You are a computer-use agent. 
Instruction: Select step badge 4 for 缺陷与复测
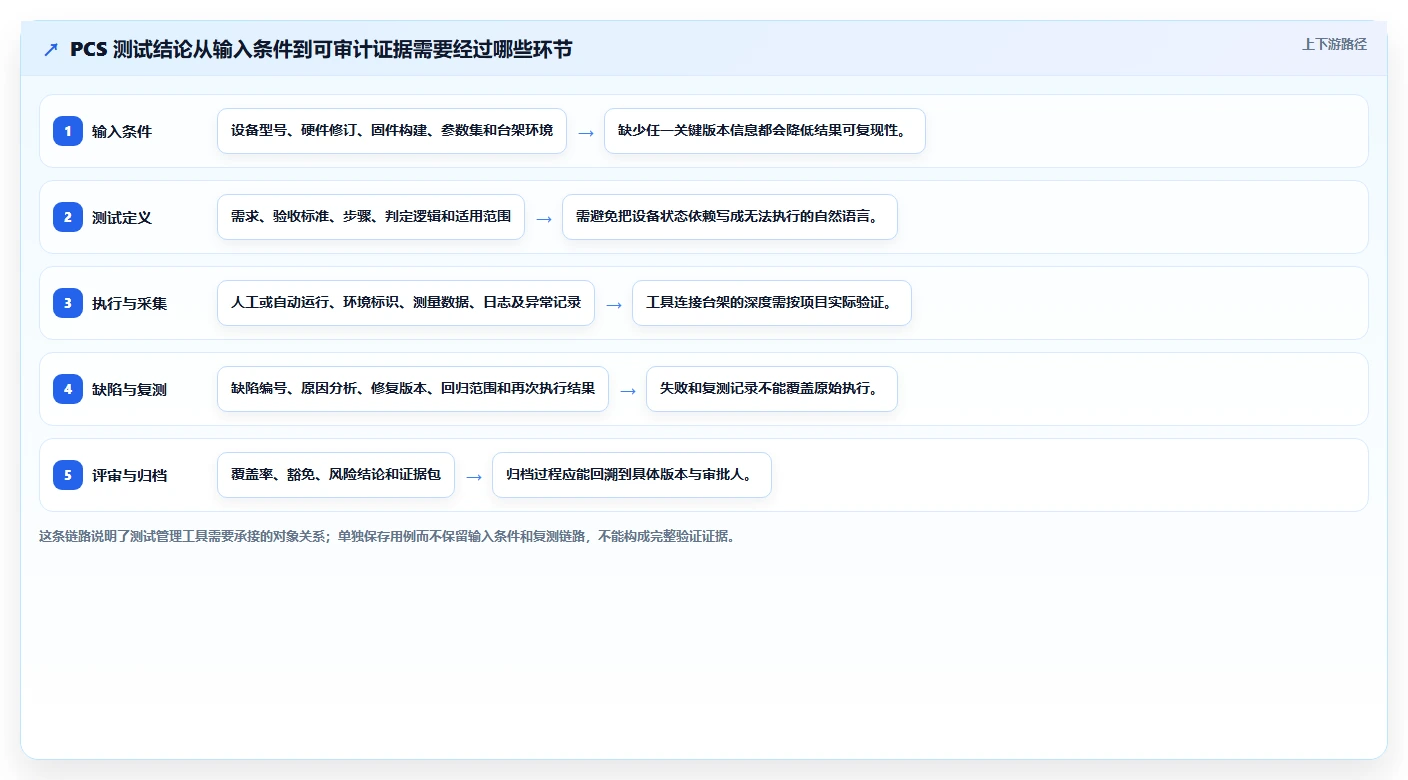[68, 388]
